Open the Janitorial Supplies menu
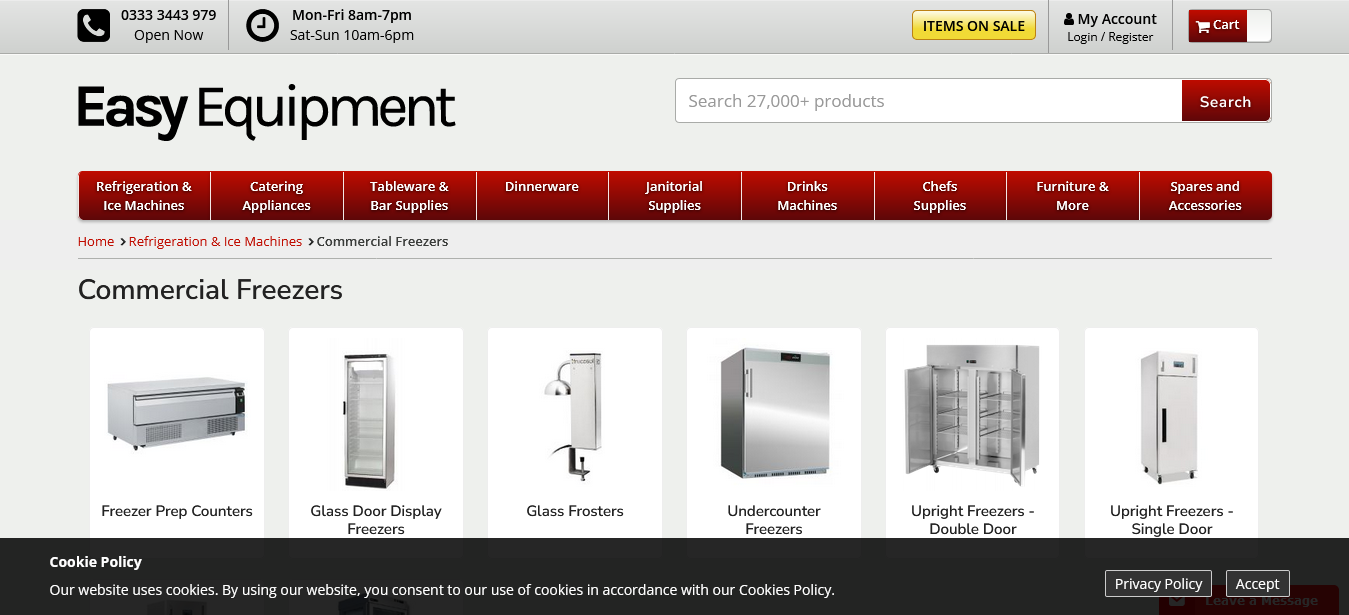Screen dimensions: 1349x615 (x=675, y=196)
